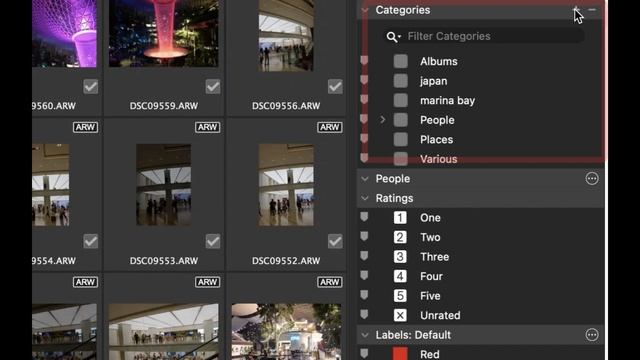The height and width of the screenshot is (360, 640).
Task: Click the 'Red' label name text
Action: pyautogui.click(x=430, y=354)
